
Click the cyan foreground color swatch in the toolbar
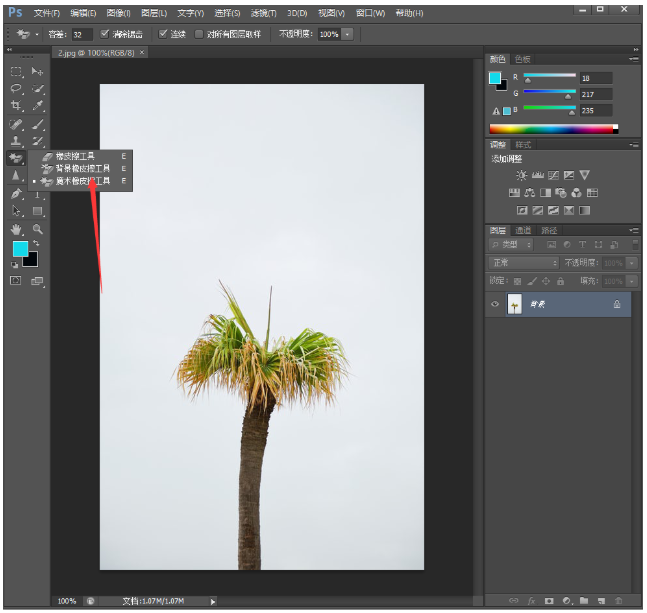[x=20, y=249]
